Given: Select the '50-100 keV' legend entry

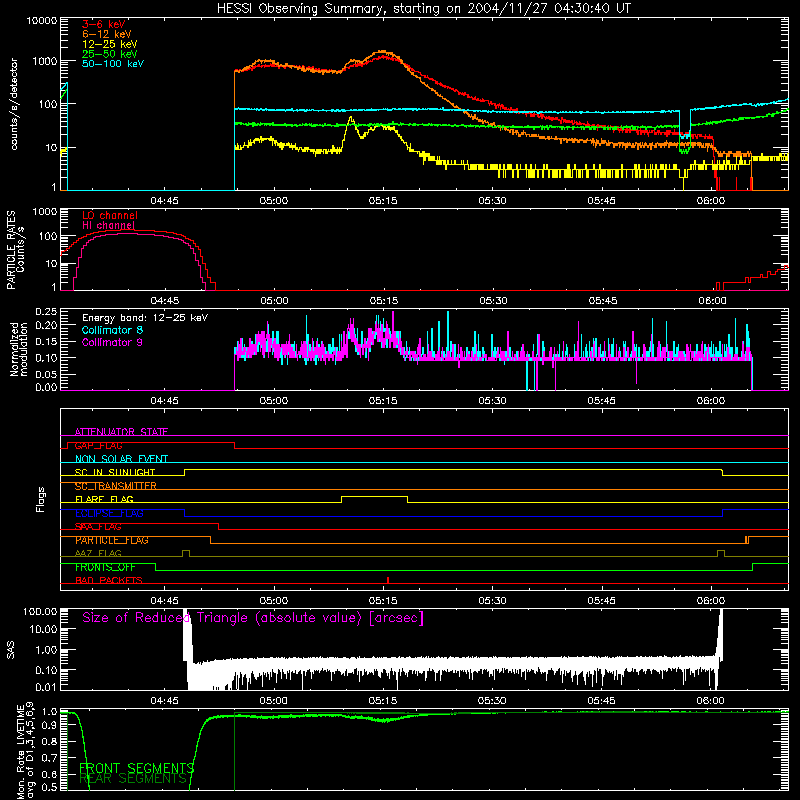Looking at the screenshot, I should pyautogui.click(x=113, y=64).
